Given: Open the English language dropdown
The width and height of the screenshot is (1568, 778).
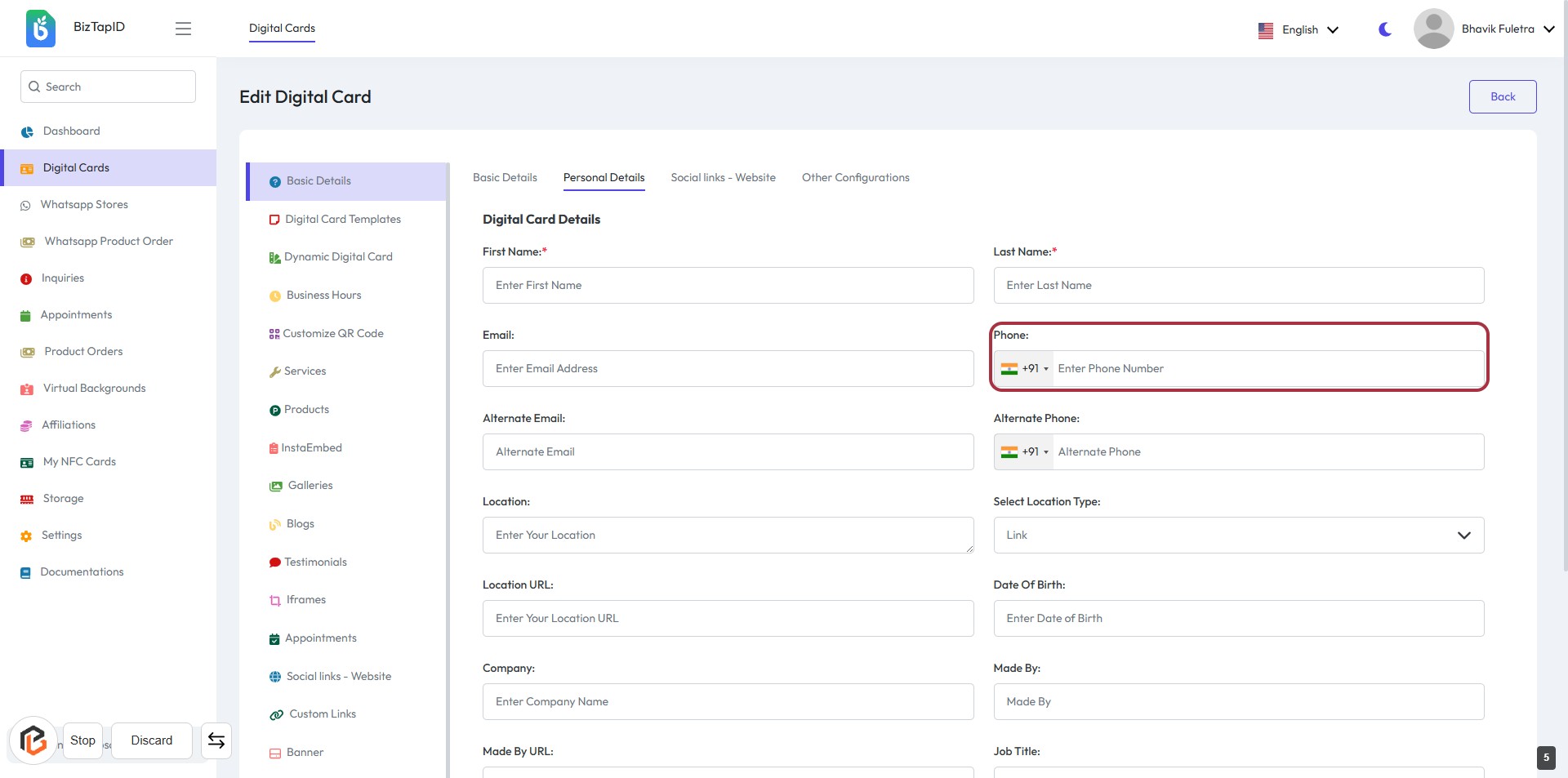Looking at the screenshot, I should coord(1298,30).
